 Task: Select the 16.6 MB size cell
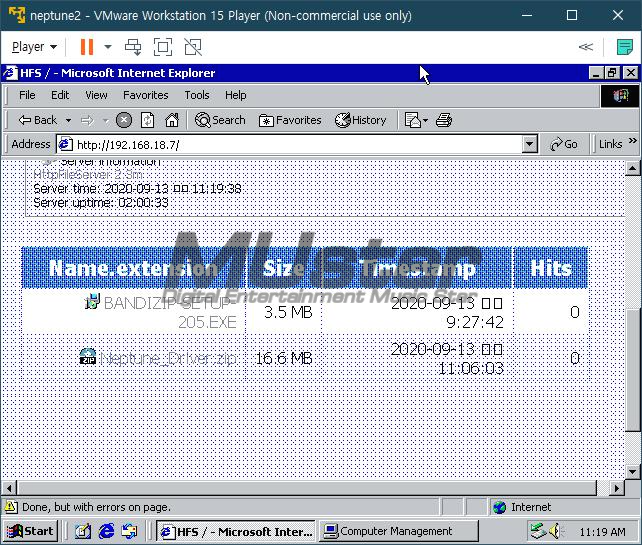(x=283, y=359)
